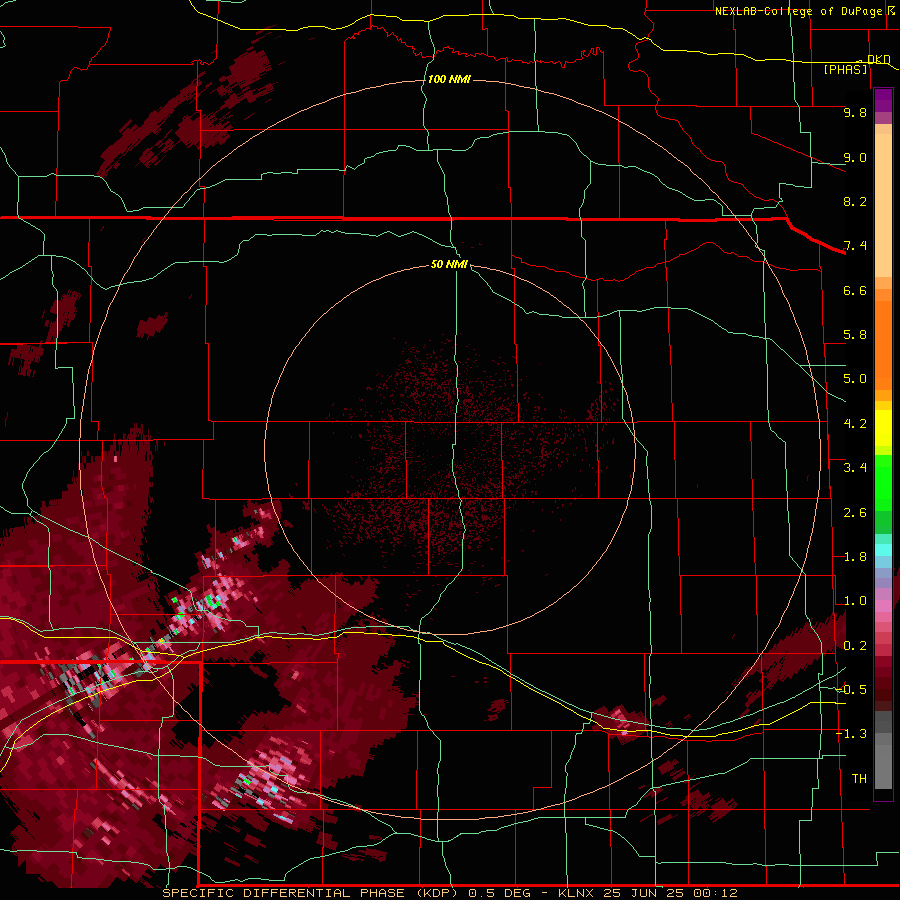
Task: Select the 1.8 scale value
Action: (855, 557)
